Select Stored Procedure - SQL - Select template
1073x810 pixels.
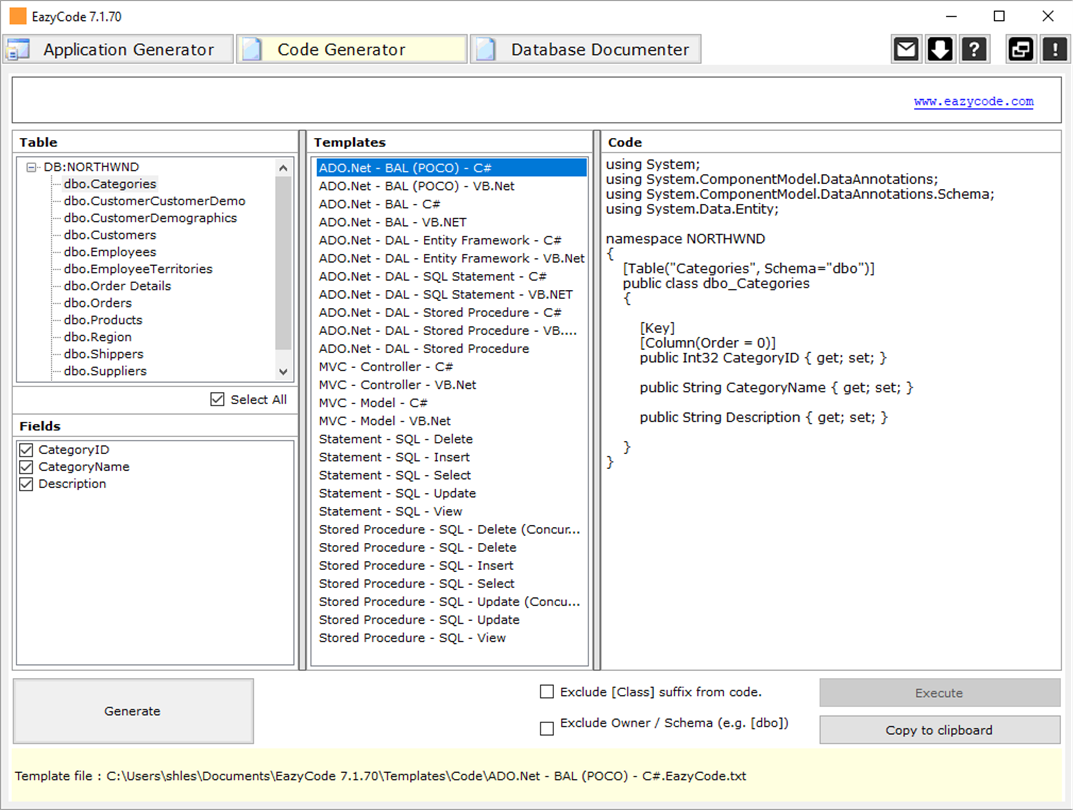pyautogui.click(x=452, y=584)
